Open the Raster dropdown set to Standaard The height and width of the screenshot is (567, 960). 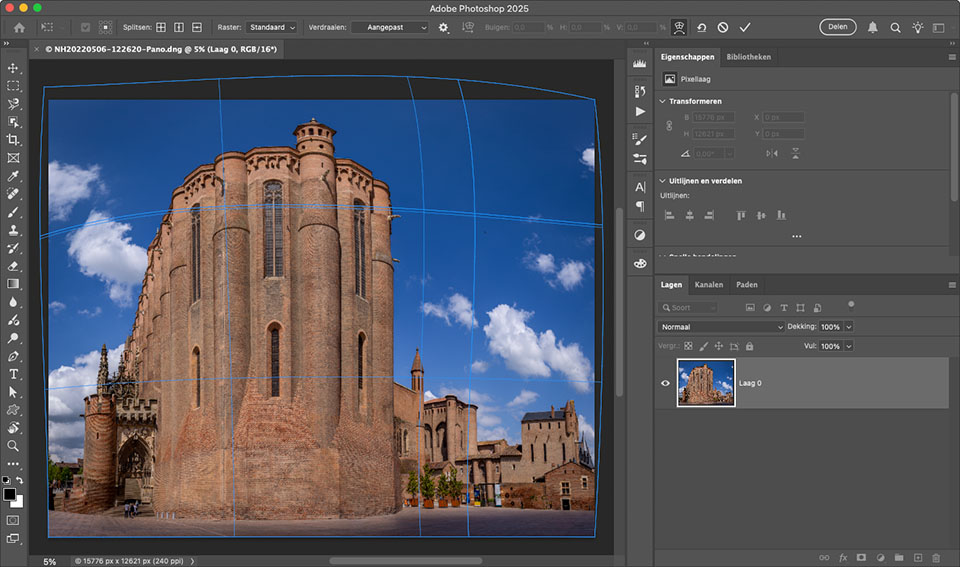coord(271,27)
